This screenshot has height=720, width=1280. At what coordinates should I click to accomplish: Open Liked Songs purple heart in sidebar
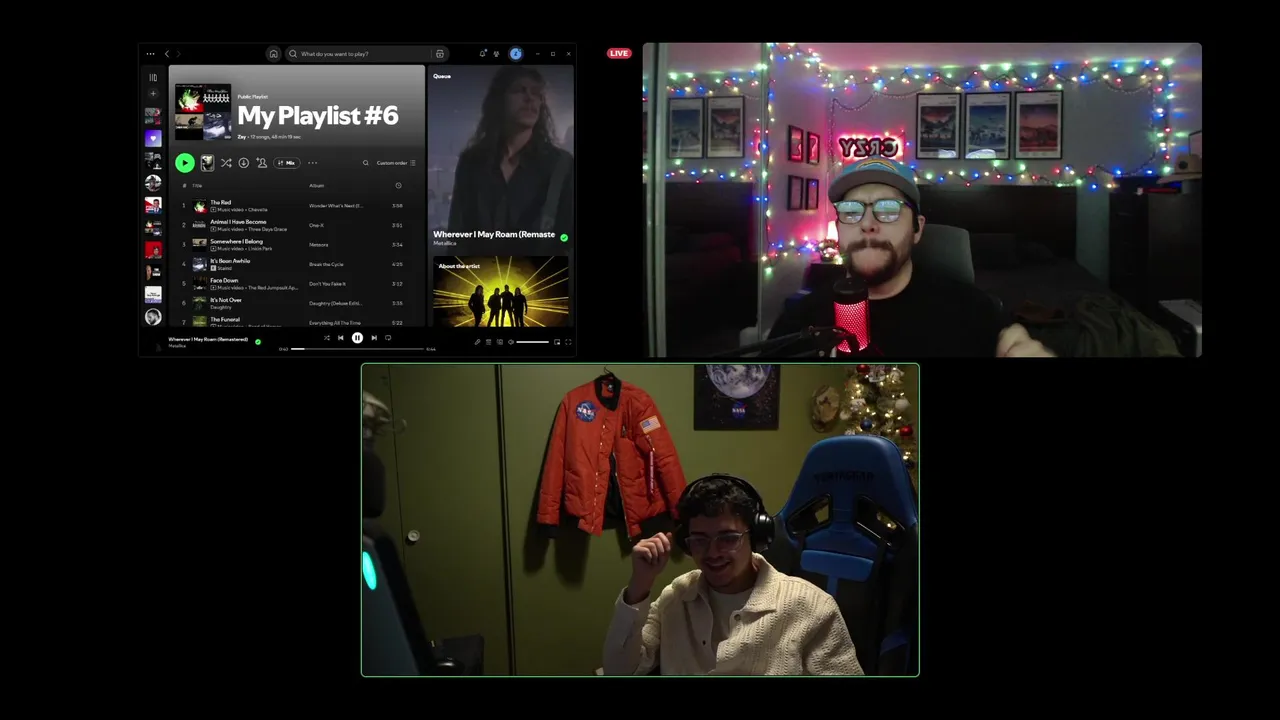click(x=153, y=138)
